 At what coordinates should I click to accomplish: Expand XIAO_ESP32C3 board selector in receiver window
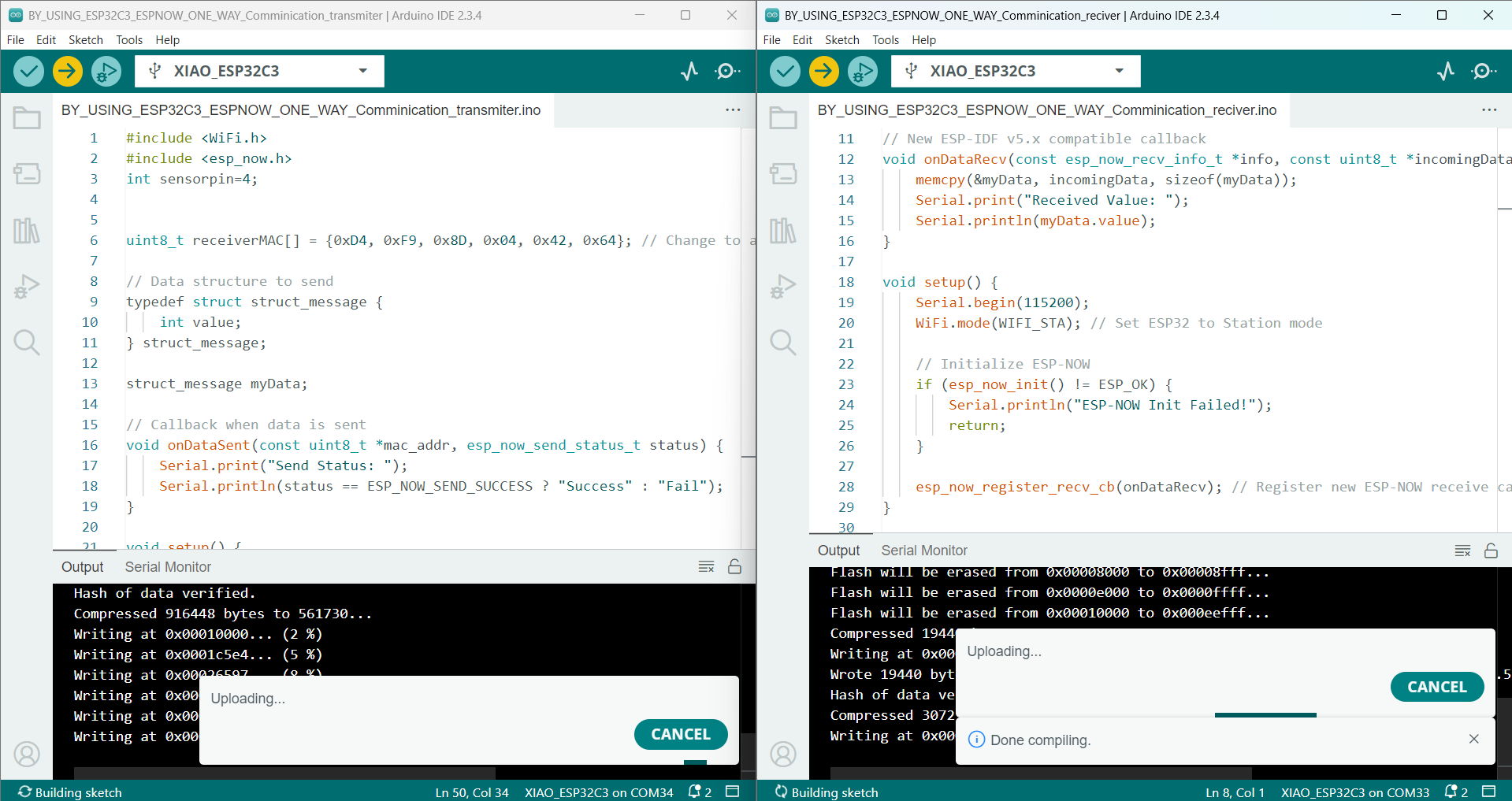pos(1016,71)
